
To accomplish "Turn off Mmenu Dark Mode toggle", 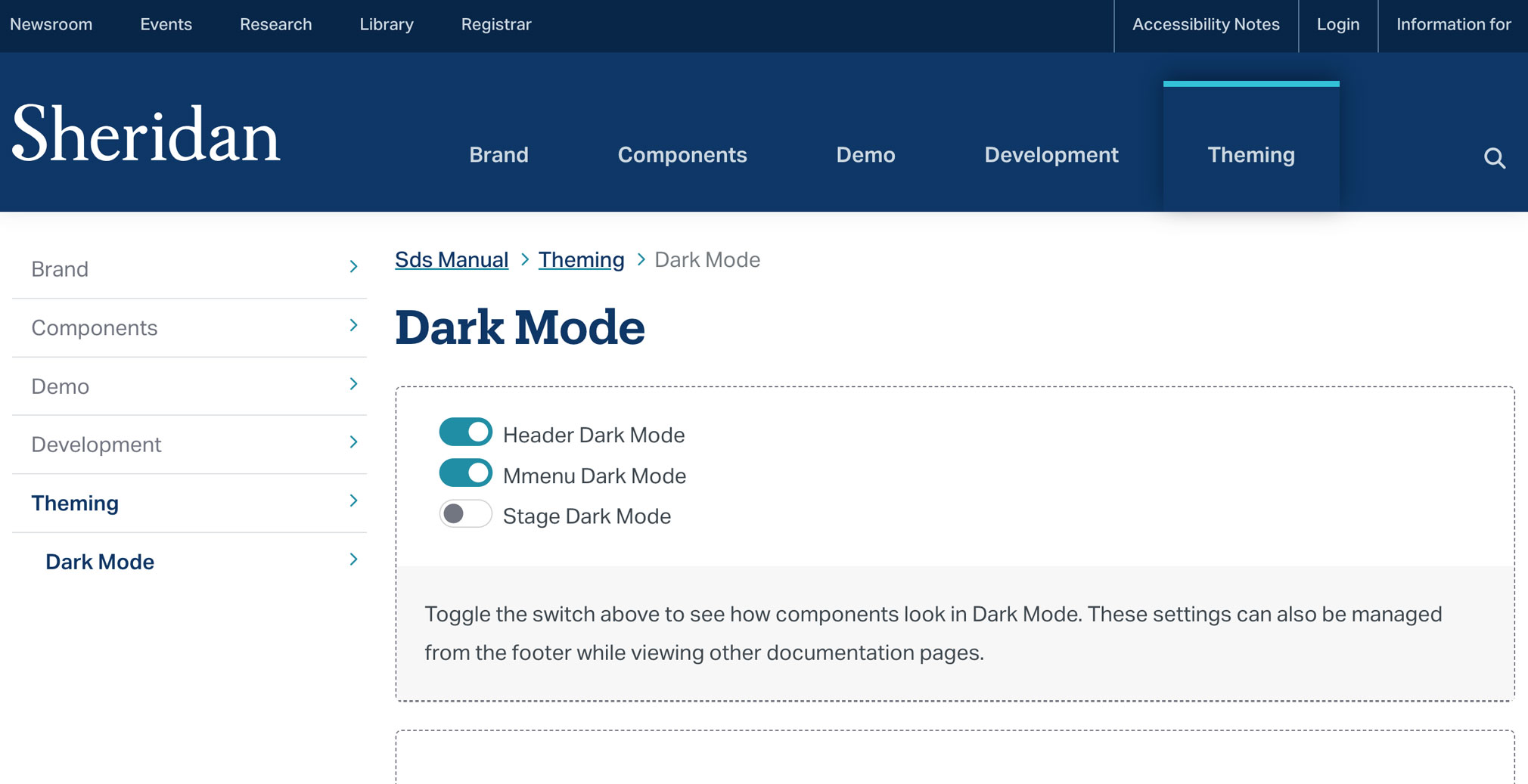I will click(466, 473).
